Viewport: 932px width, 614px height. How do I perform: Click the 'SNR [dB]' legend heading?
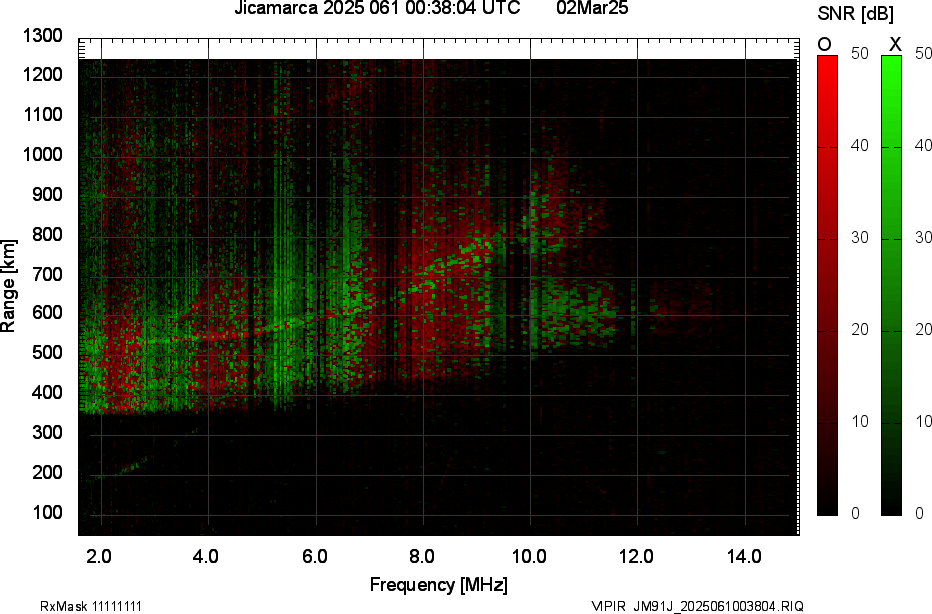pos(855,14)
